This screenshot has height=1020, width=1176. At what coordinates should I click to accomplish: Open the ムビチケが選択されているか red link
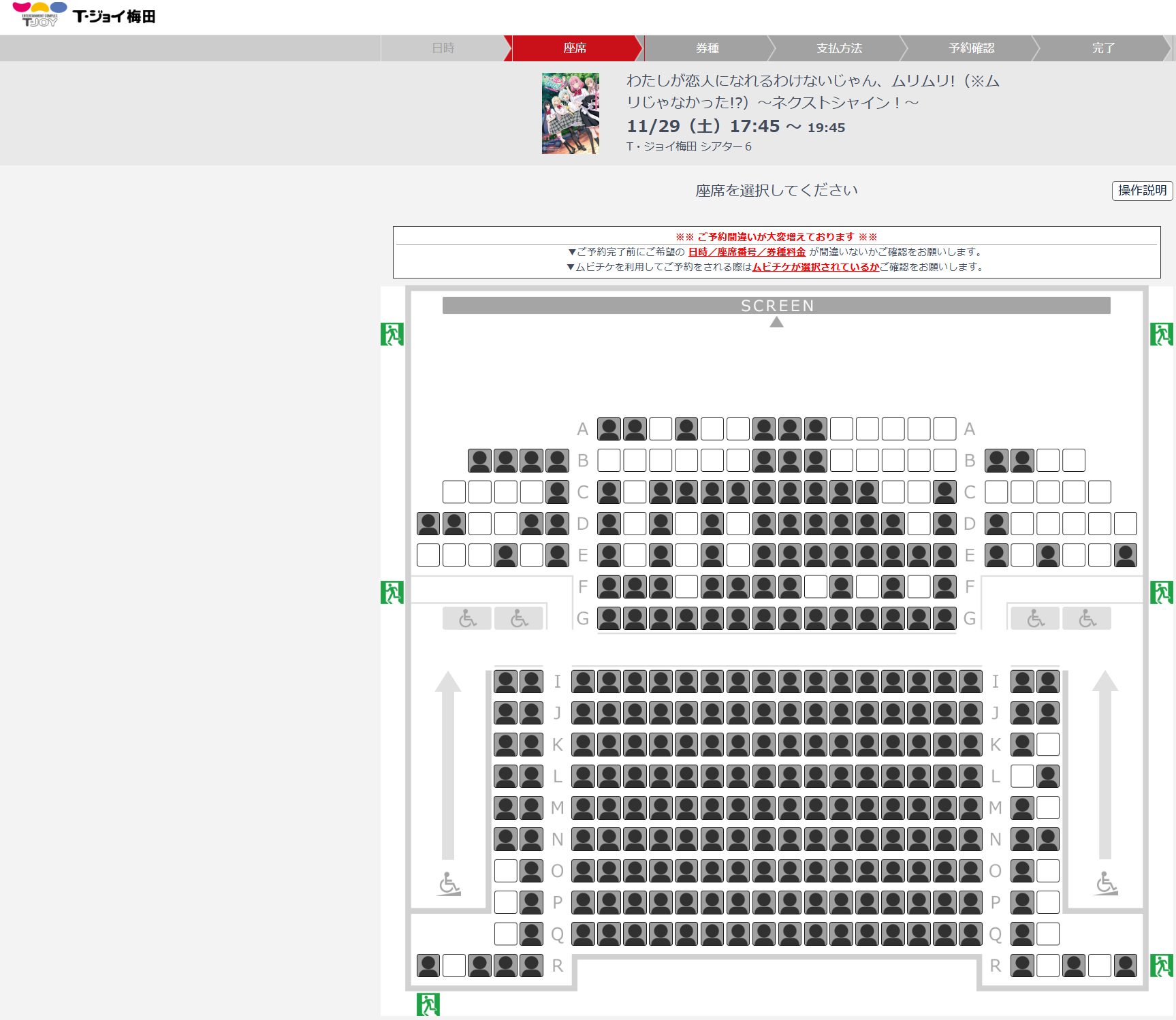(x=816, y=267)
